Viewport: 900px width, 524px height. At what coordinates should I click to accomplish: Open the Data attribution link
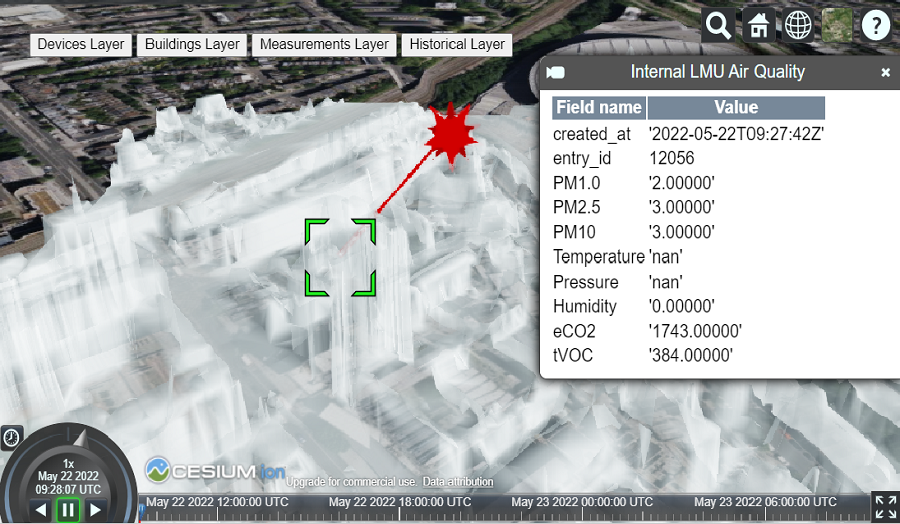pyautogui.click(x=458, y=482)
